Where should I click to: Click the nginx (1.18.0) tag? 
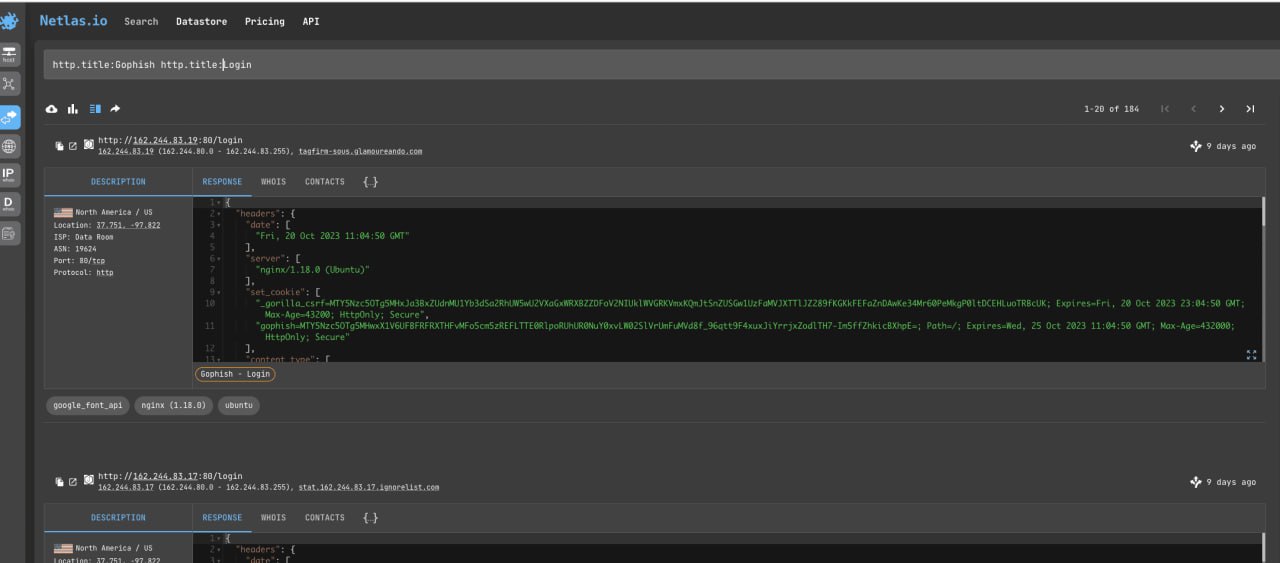173,405
